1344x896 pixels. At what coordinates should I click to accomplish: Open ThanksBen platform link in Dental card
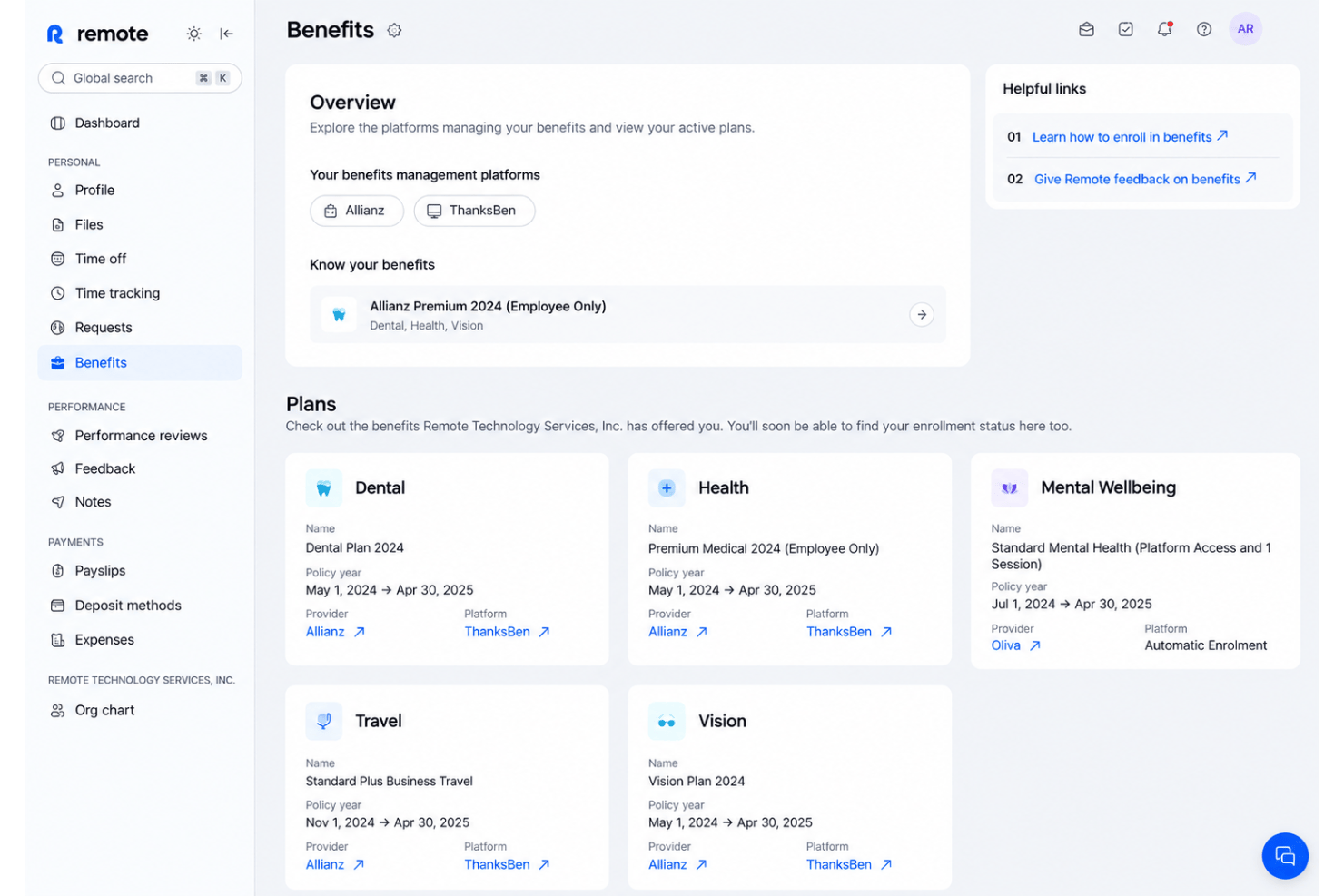507,632
